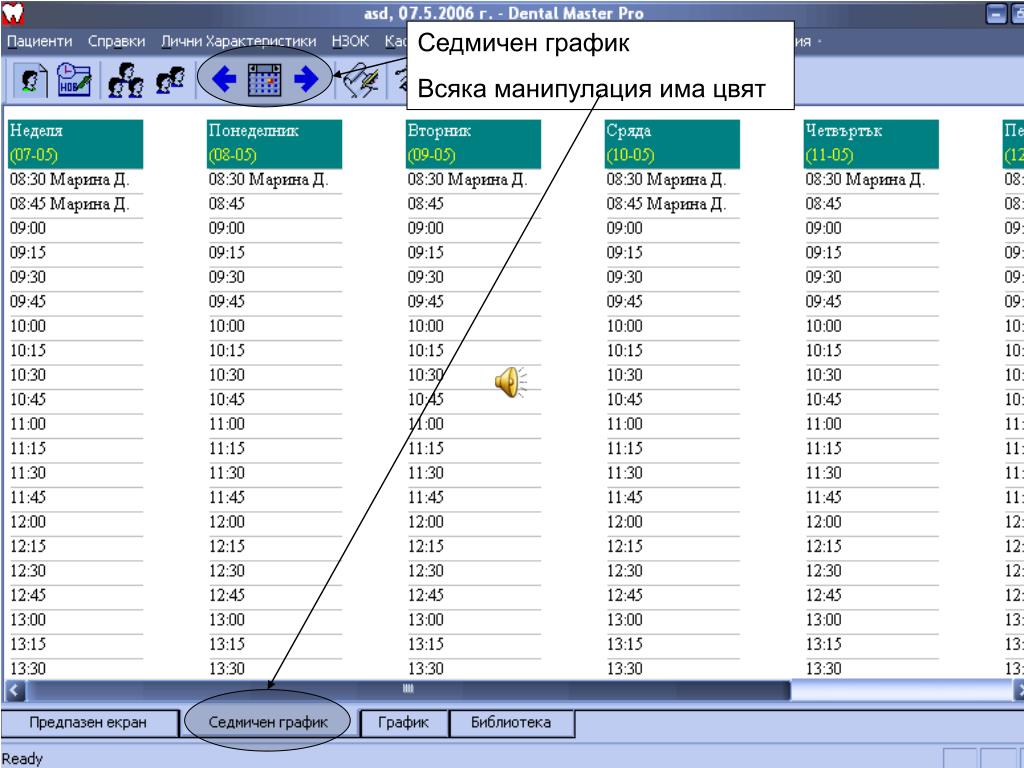Select the Четвъртък (11-05) day header
The image size is (1024, 768).
pos(871,144)
